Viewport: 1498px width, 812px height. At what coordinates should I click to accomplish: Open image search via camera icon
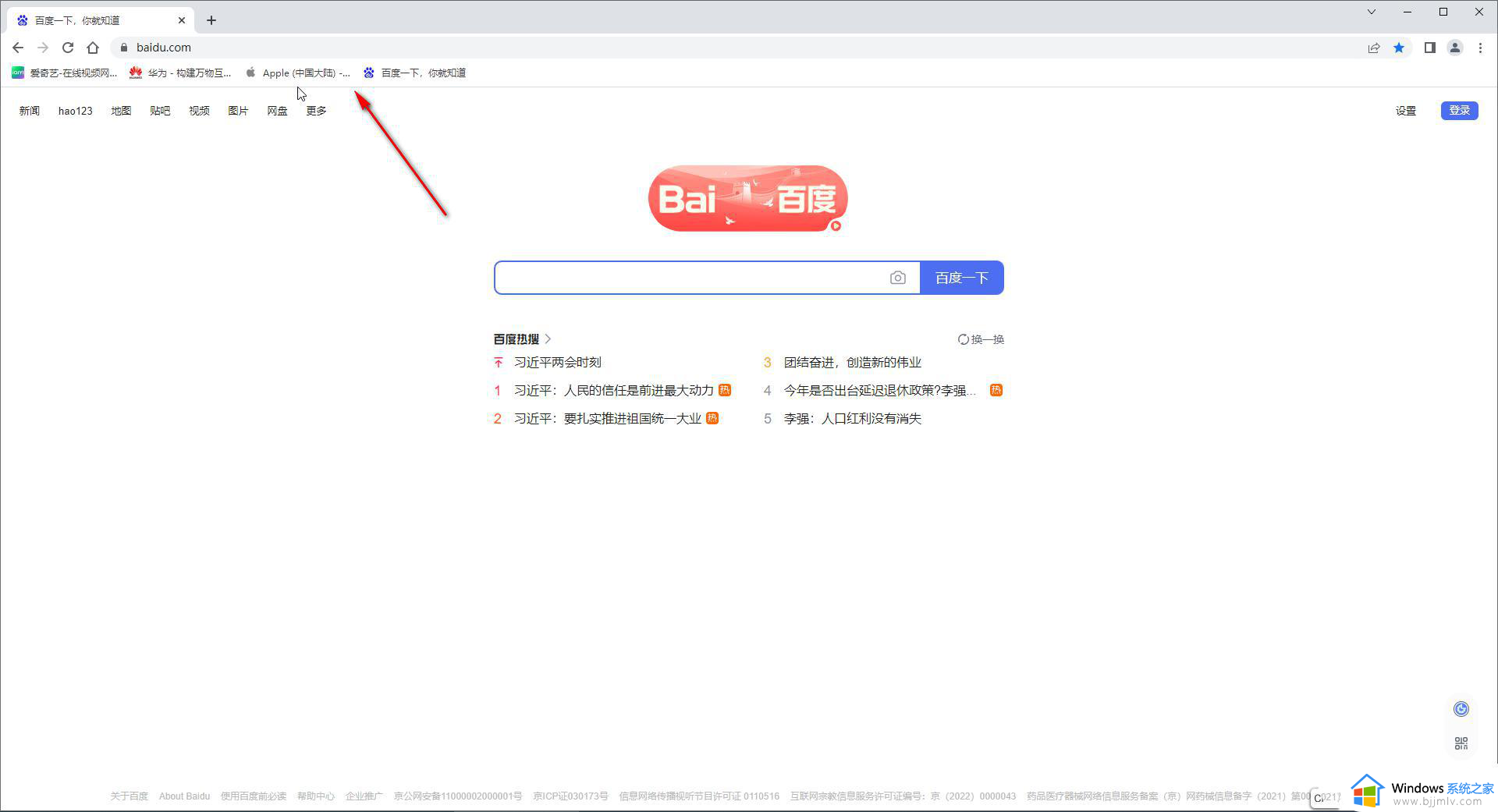click(x=898, y=278)
